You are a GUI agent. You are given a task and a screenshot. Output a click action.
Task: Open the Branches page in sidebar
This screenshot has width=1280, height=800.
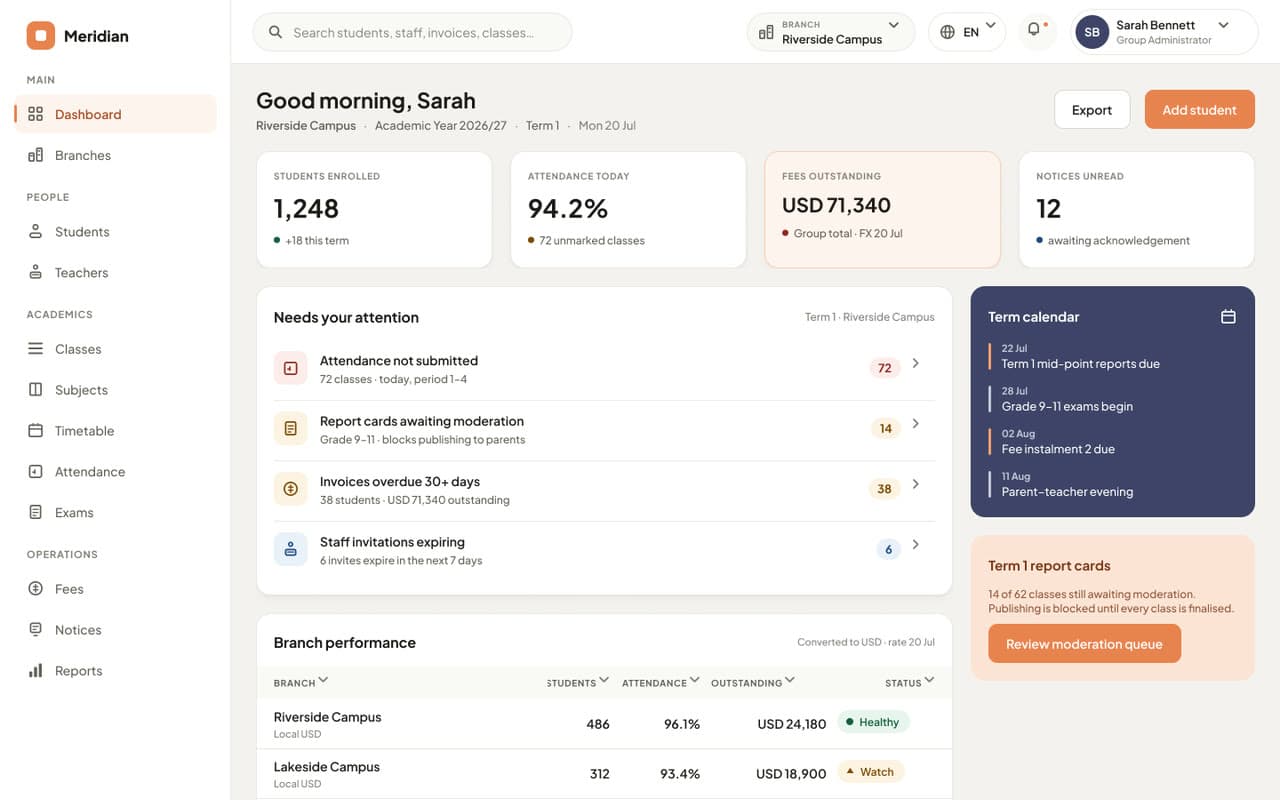coord(115,155)
